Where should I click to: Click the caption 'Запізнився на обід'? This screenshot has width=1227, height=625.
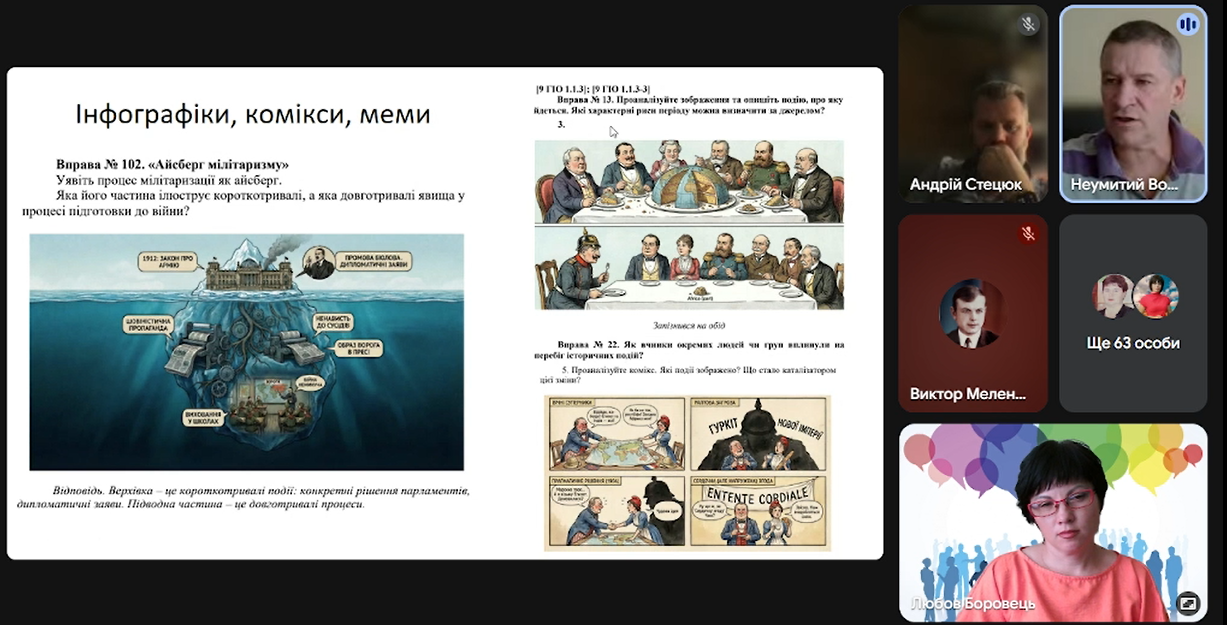[689, 325]
